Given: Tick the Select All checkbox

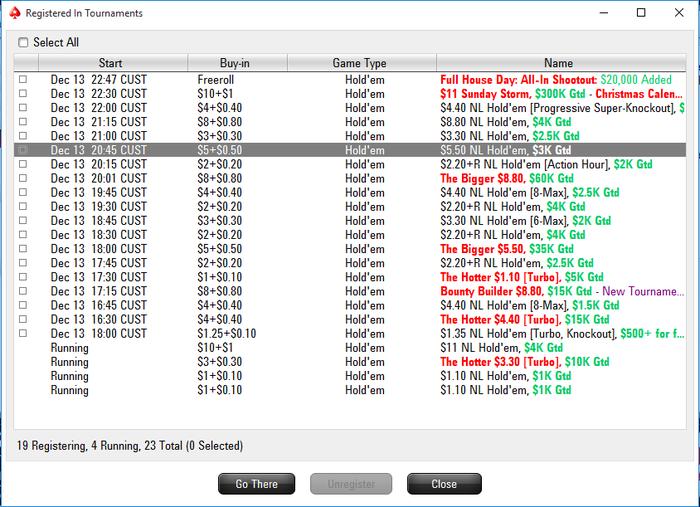Looking at the screenshot, I should coord(23,42).
